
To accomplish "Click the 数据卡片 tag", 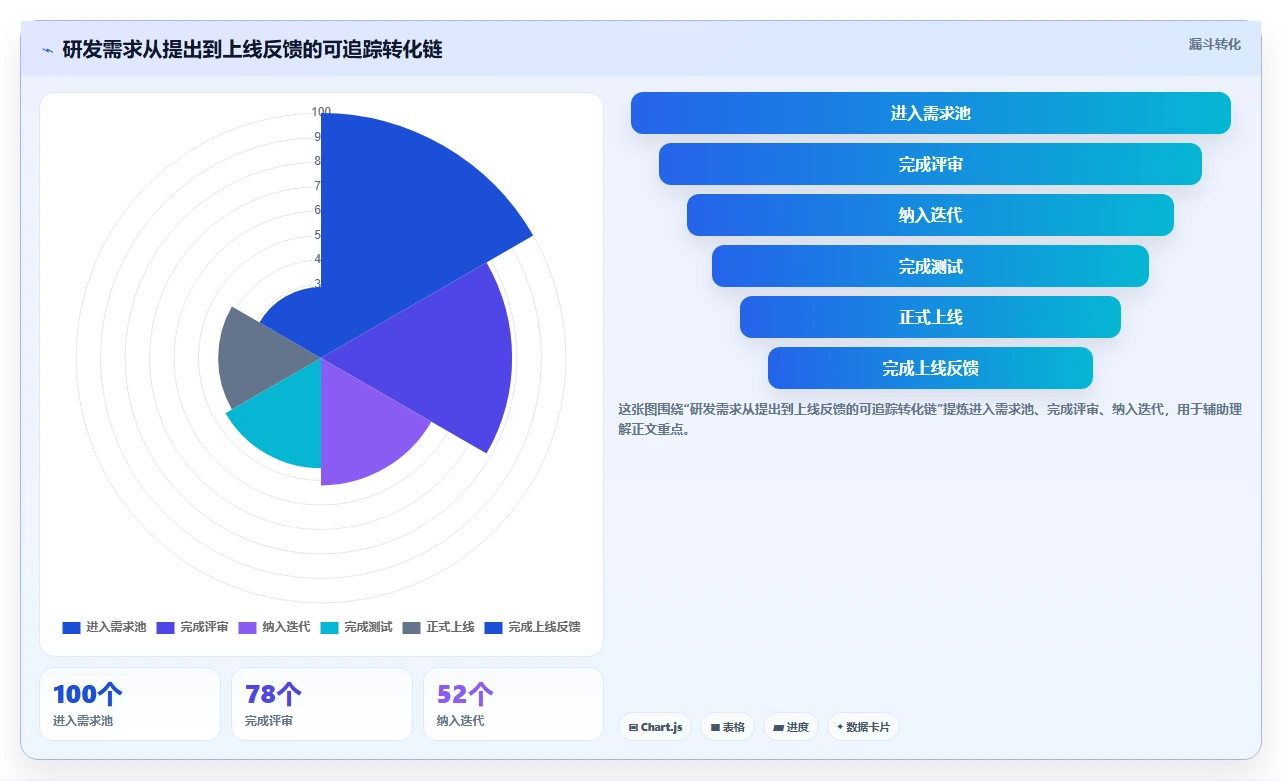I will tap(863, 727).
